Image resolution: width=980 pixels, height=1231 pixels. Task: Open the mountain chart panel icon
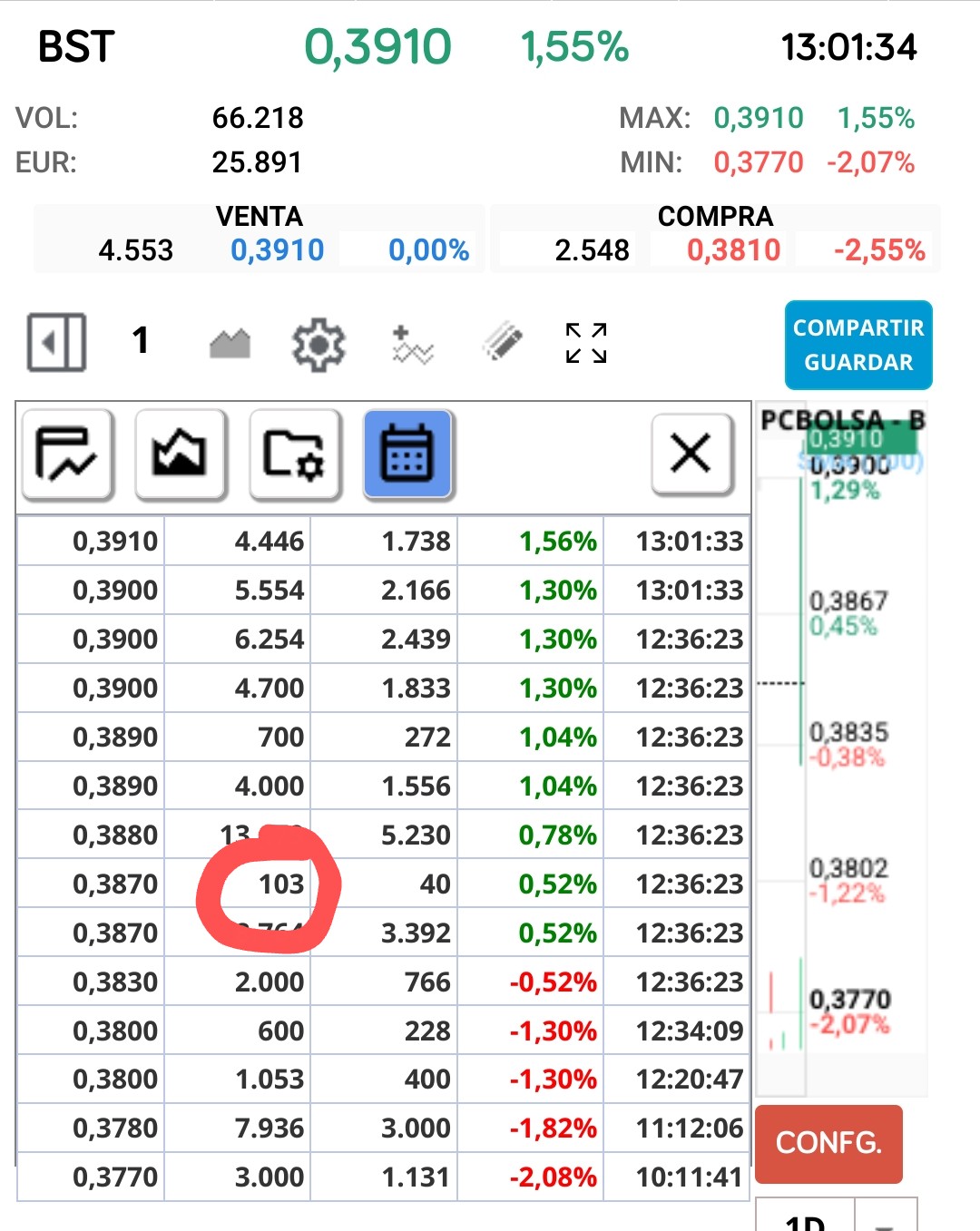181,454
